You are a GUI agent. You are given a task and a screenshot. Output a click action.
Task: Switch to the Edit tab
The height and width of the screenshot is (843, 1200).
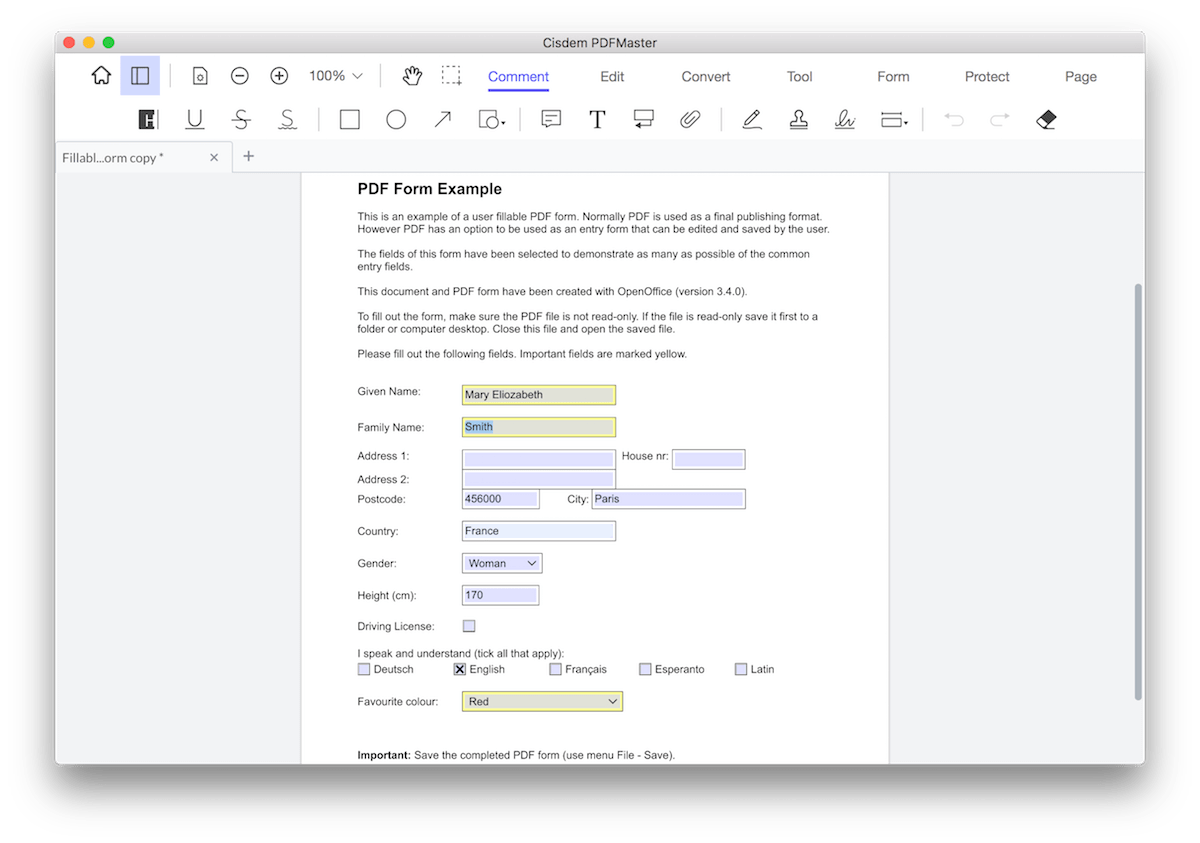click(x=612, y=77)
